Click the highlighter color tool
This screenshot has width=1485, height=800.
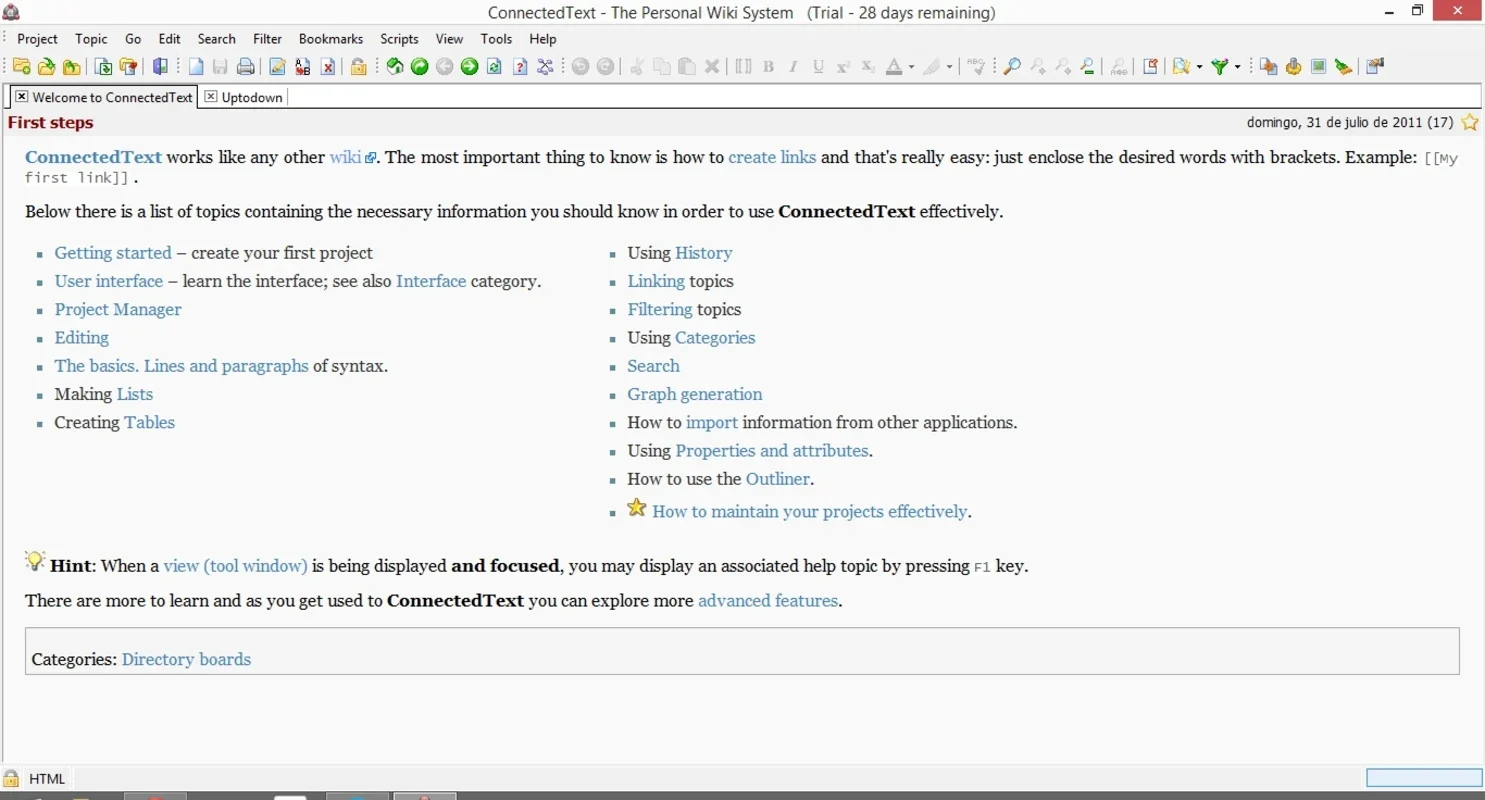pyautogui.click(x=933, y=67)
